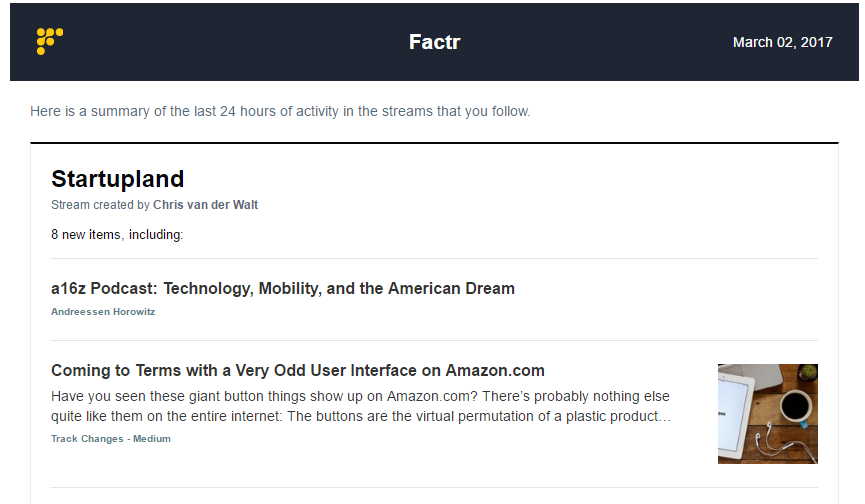Click the Track Changes - Medium source
This screenshot has width=865, height=504.
[111, 438]
